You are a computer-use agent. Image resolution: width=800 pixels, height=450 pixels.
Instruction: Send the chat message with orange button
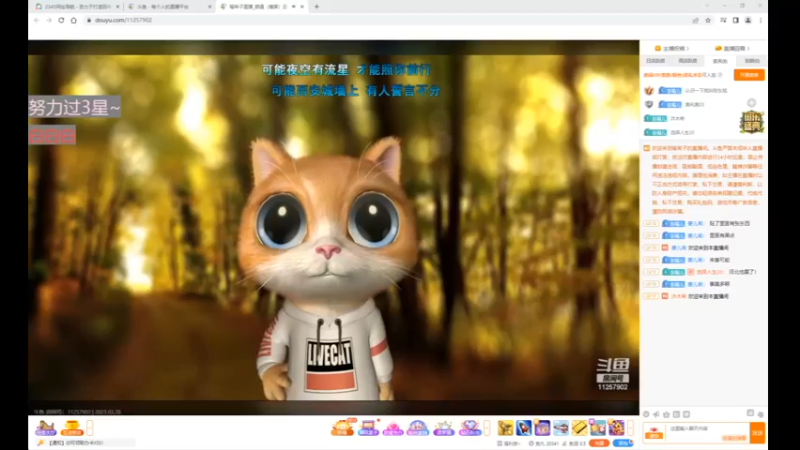(x=758, y=433)
